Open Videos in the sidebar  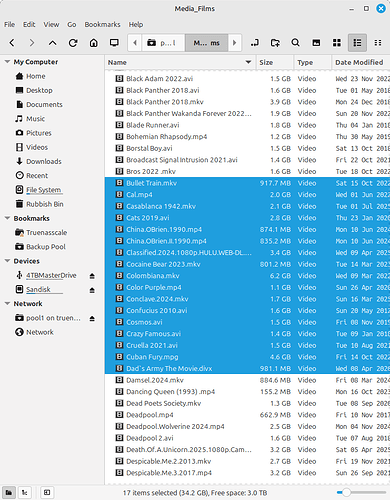point(37,147)
